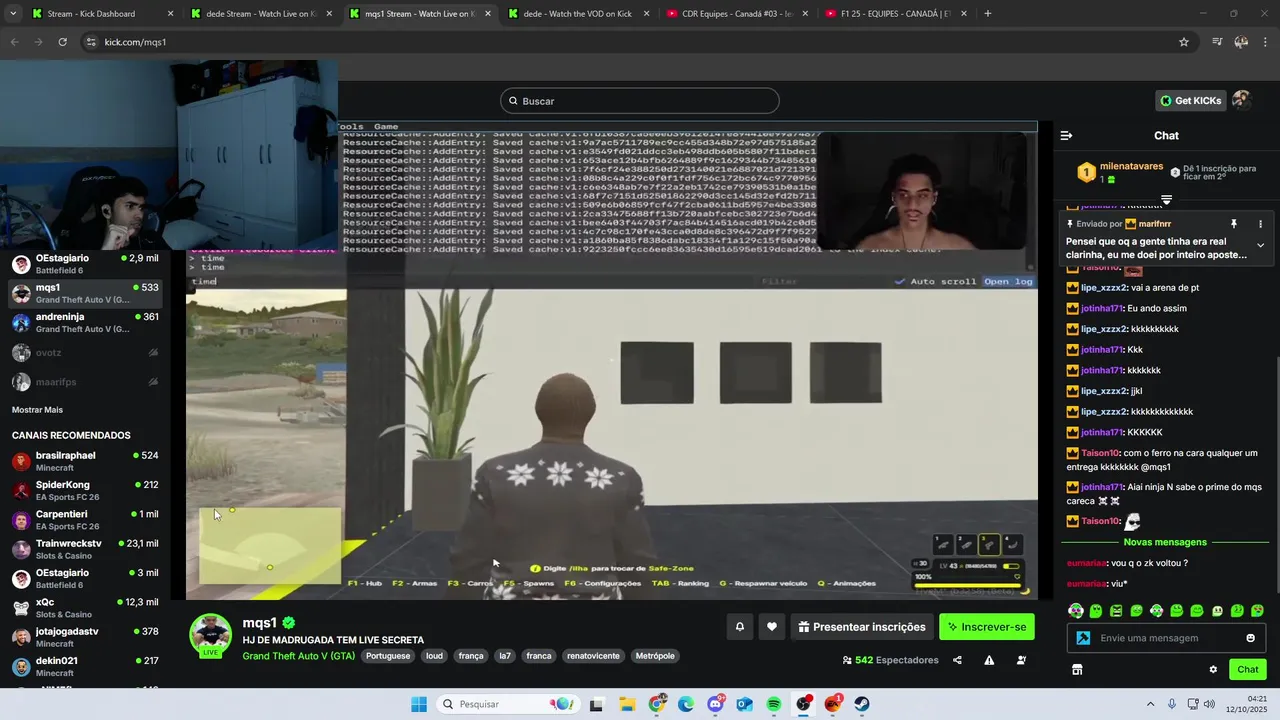Reload the kick.com page
The width and height of the screenshot is (1280, 720).
[x=62, y=42]
